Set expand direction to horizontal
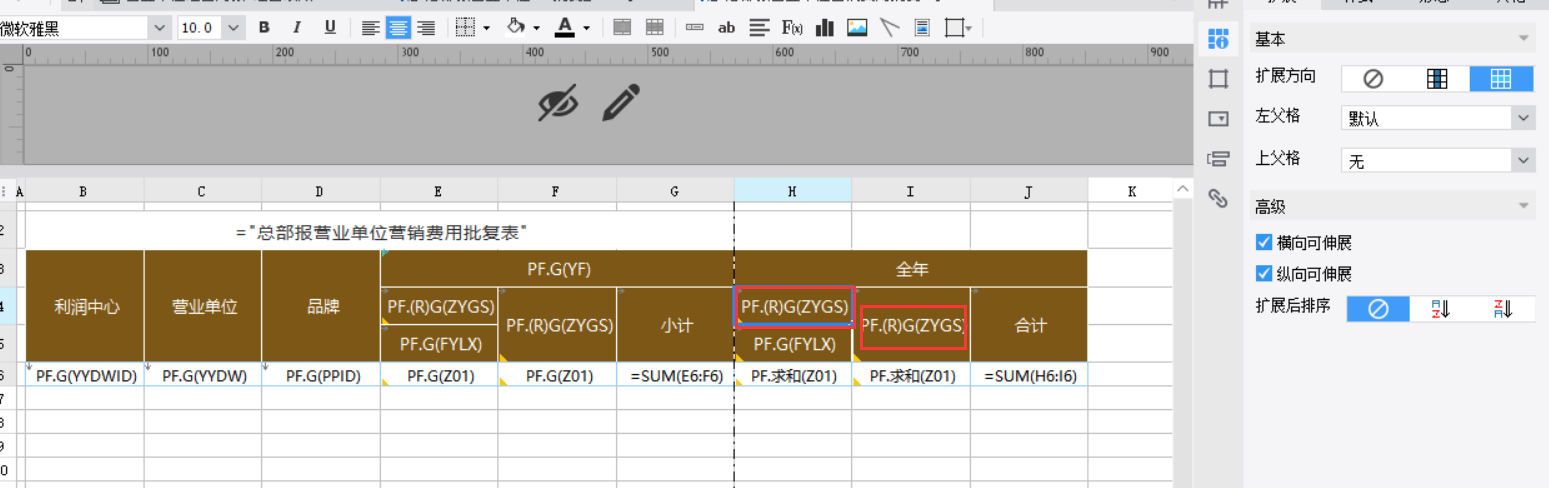 [1501, 79]
